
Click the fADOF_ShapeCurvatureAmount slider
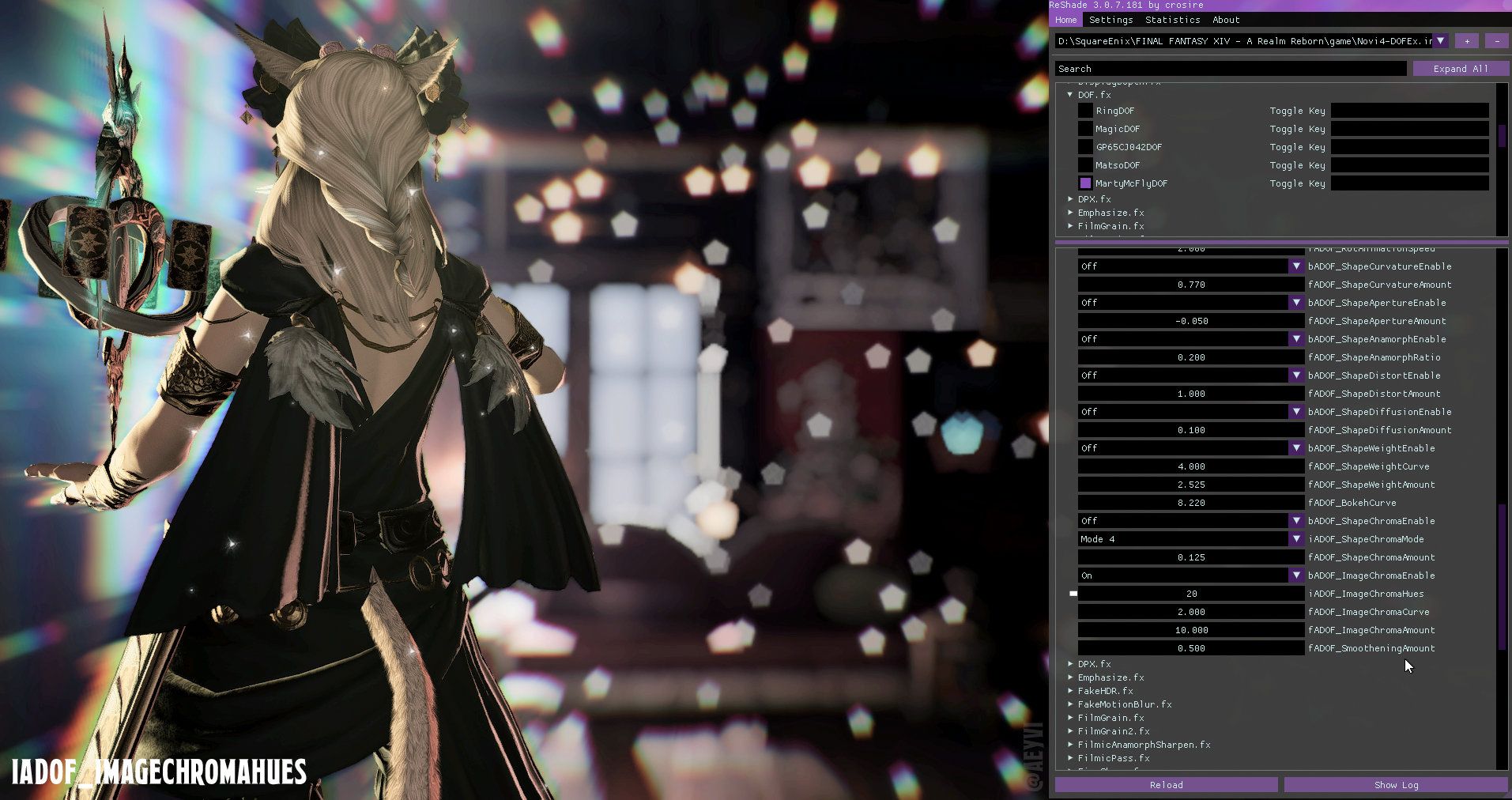click(1191, 285)
